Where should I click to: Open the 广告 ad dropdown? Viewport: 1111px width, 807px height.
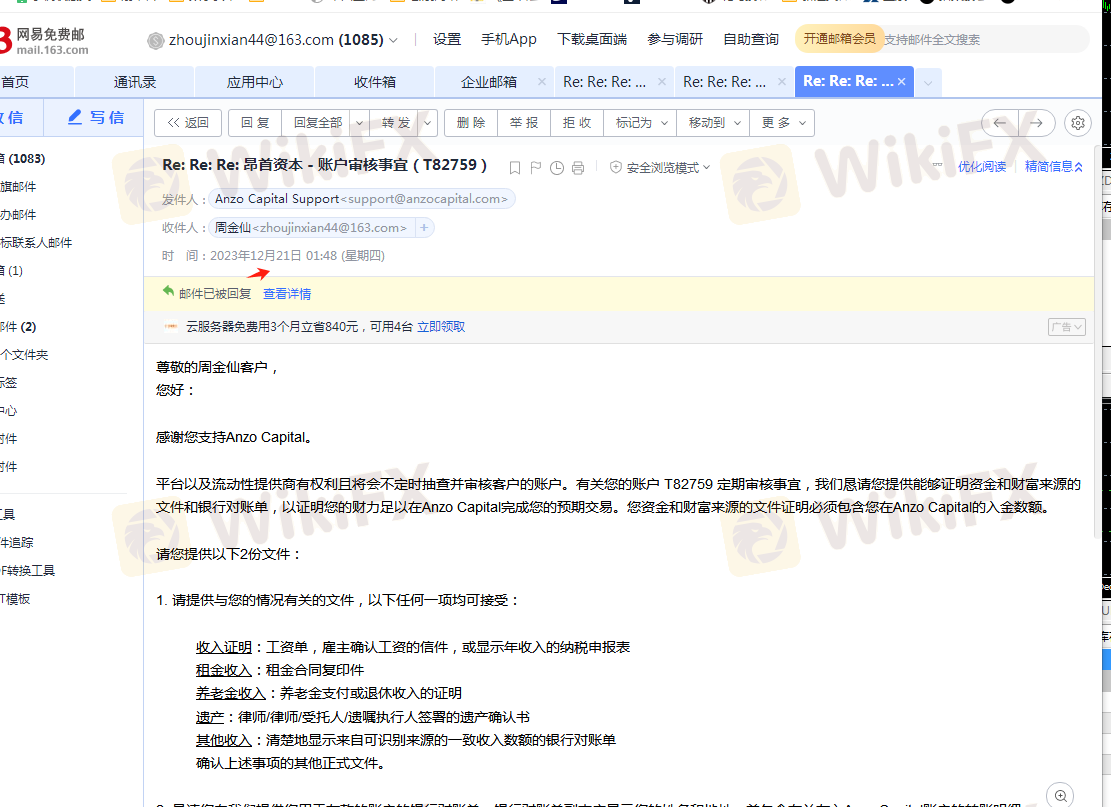coord(1066,327)
